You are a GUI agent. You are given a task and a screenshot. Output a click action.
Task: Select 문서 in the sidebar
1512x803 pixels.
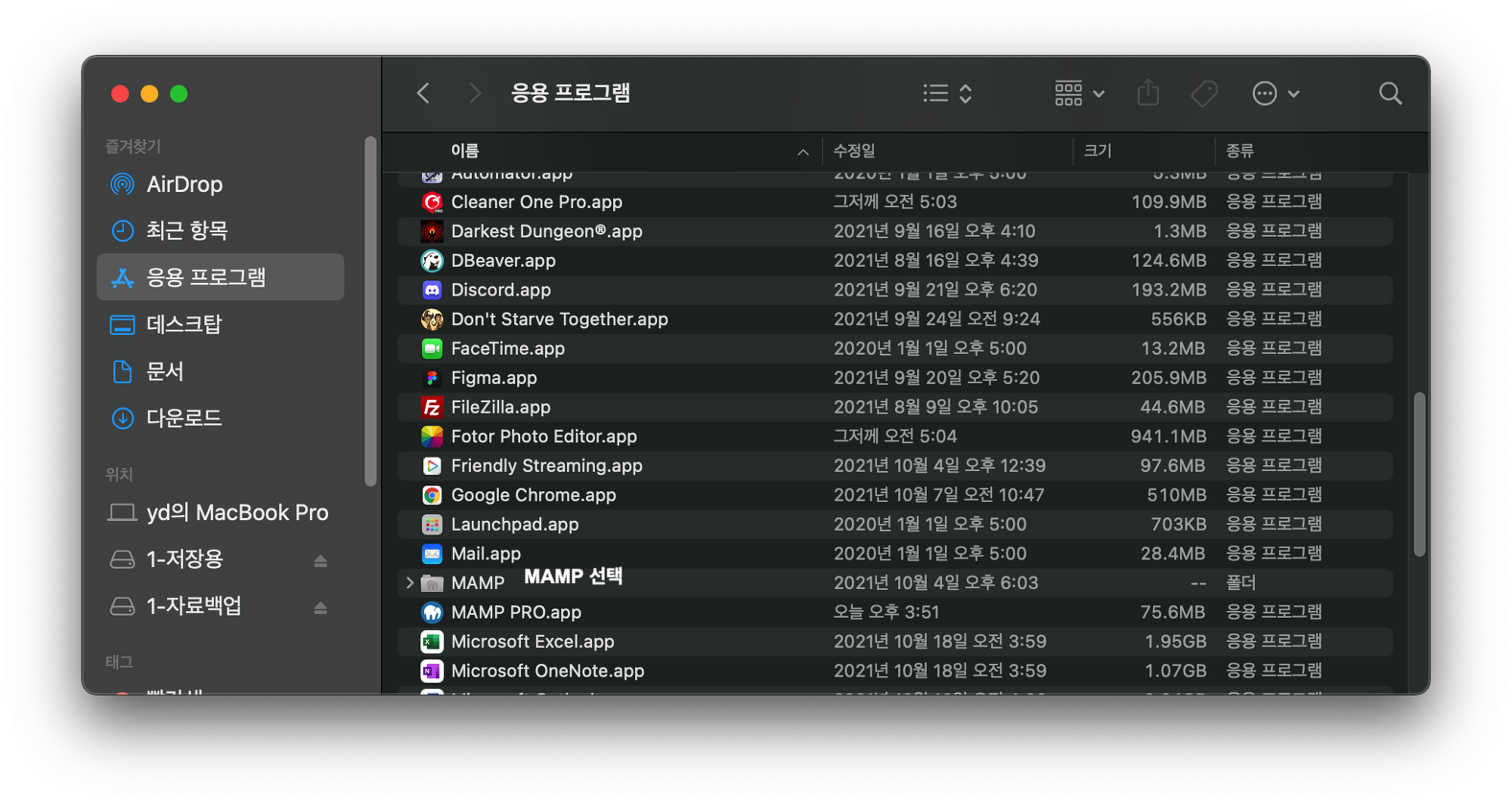pos(220,371)
